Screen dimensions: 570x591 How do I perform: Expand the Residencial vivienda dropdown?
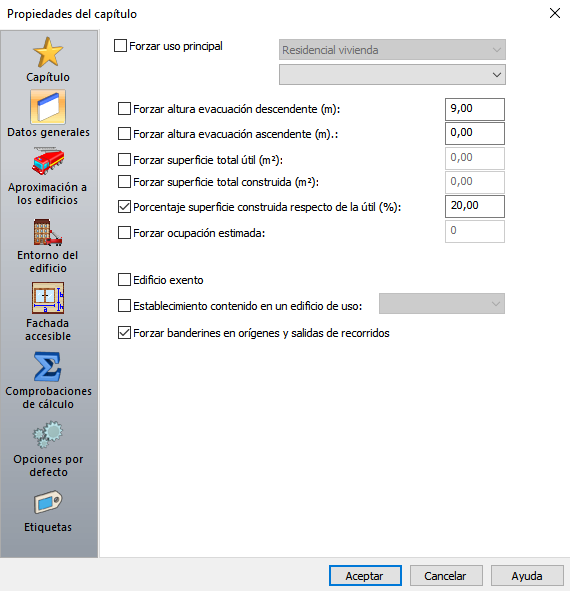click(392, 49)
